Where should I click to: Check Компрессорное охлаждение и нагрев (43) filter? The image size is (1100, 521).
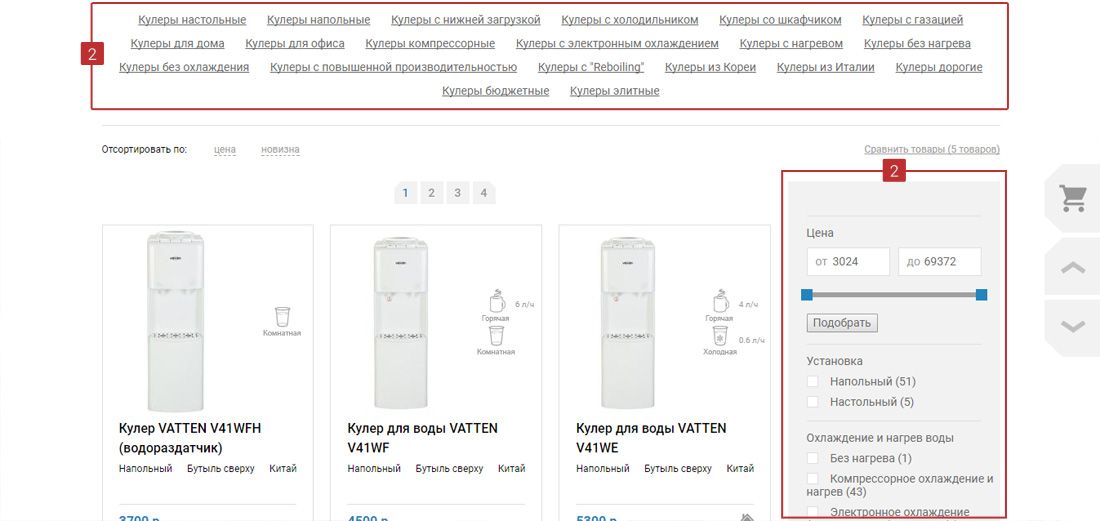click(812, 478)
